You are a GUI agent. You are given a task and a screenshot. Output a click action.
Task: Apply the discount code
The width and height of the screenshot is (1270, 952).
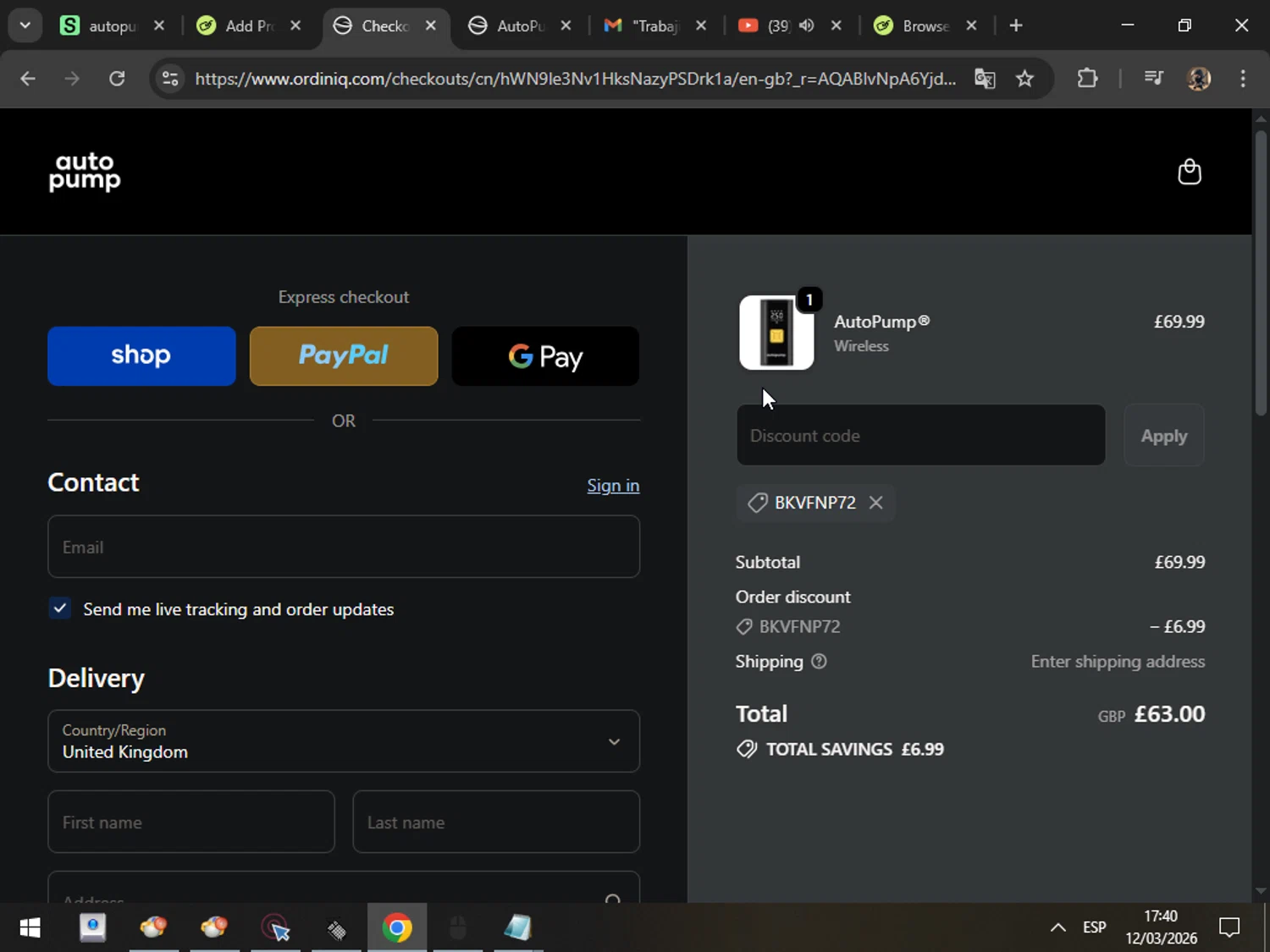[x=1164, y=436]
